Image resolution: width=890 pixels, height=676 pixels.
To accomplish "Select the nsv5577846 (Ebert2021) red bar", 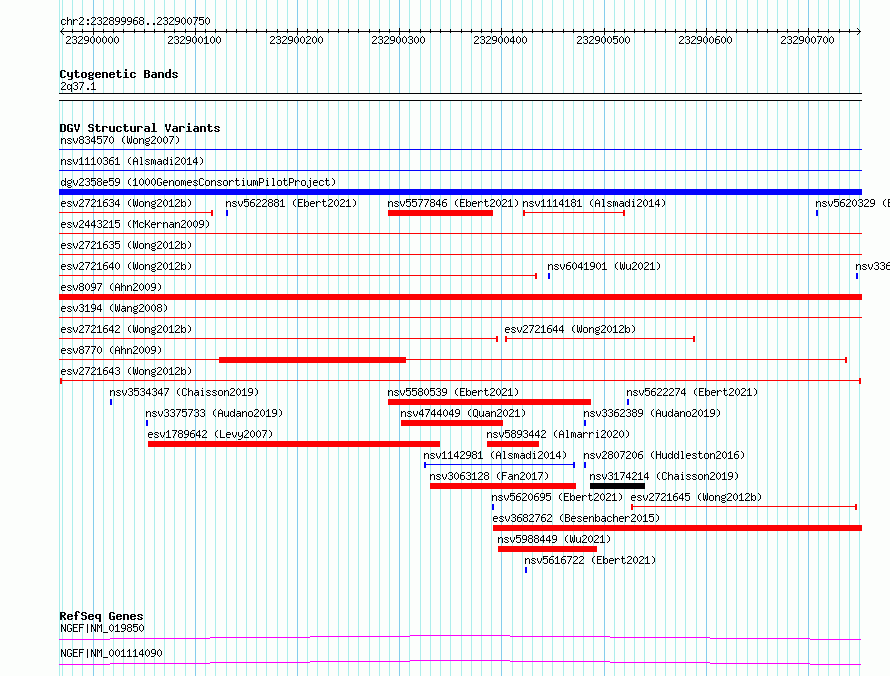I will tap(440, 213).
